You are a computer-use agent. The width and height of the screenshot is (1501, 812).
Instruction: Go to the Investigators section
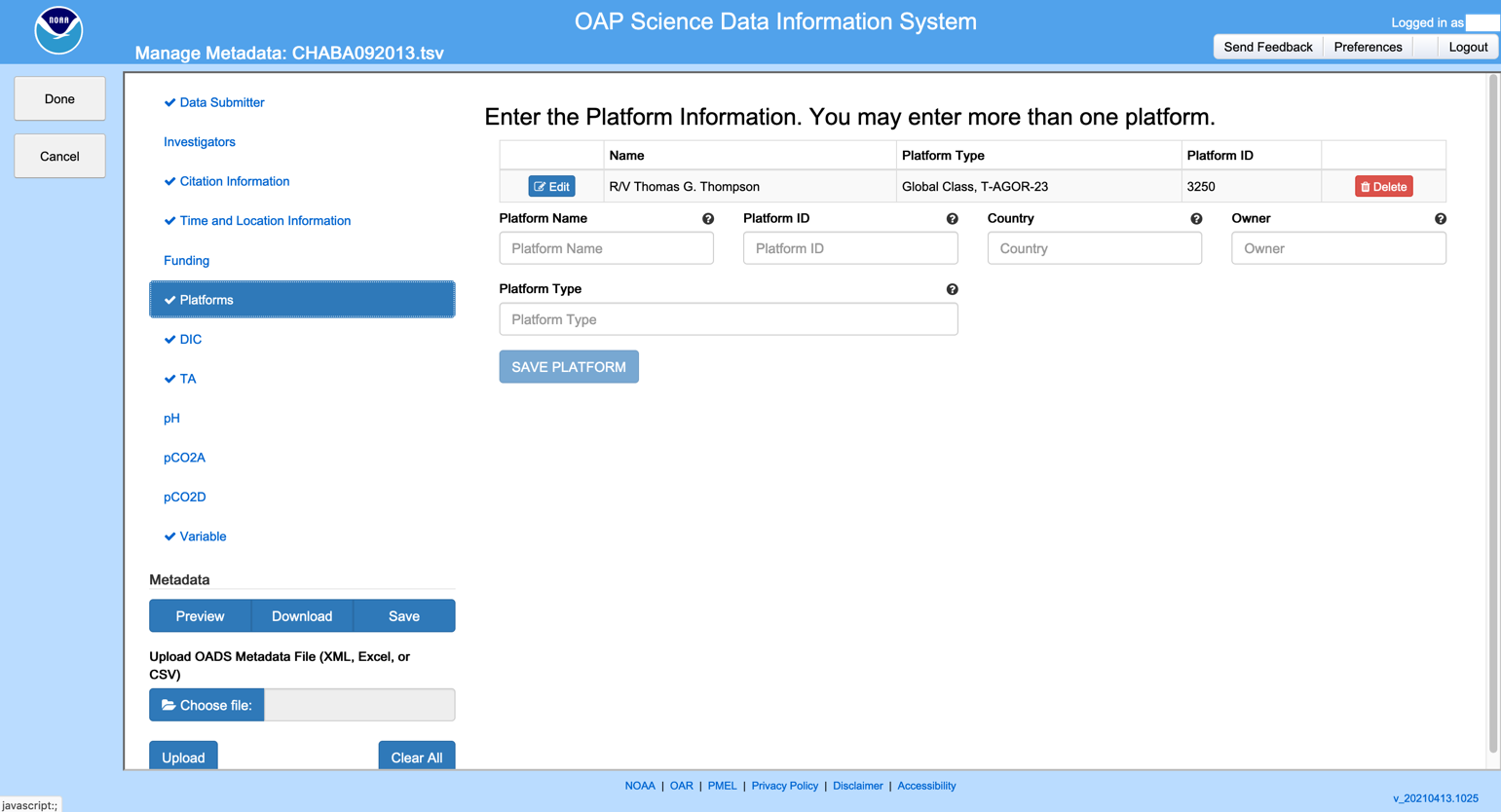tap(199, 142)
